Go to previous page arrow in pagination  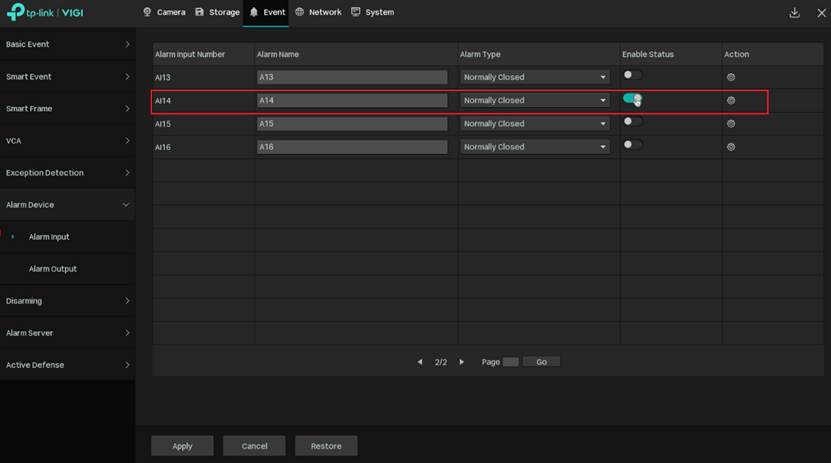pyautogui.click(x=420, y=362)
